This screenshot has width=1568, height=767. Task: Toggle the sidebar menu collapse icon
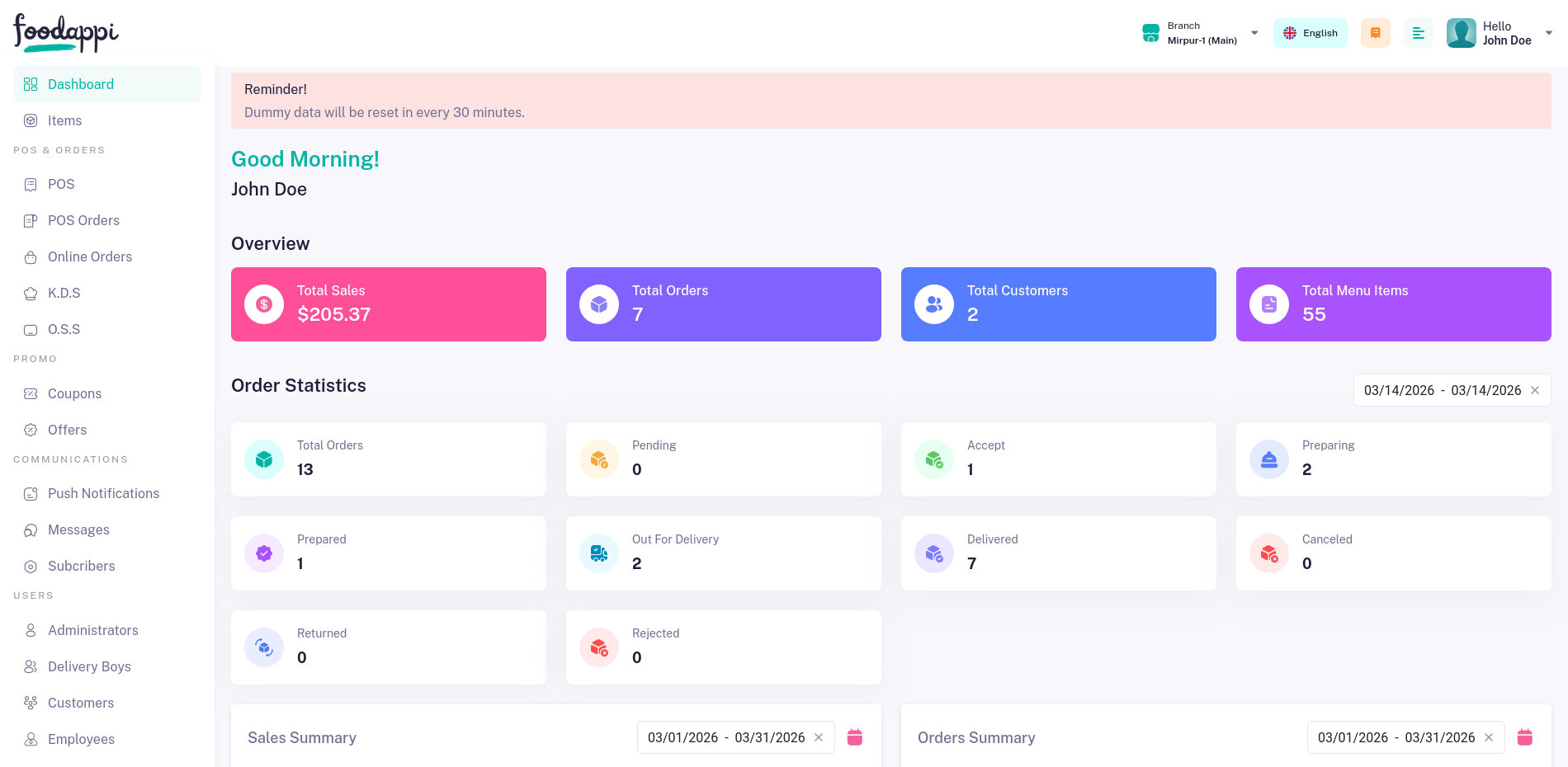[1418, 33]
